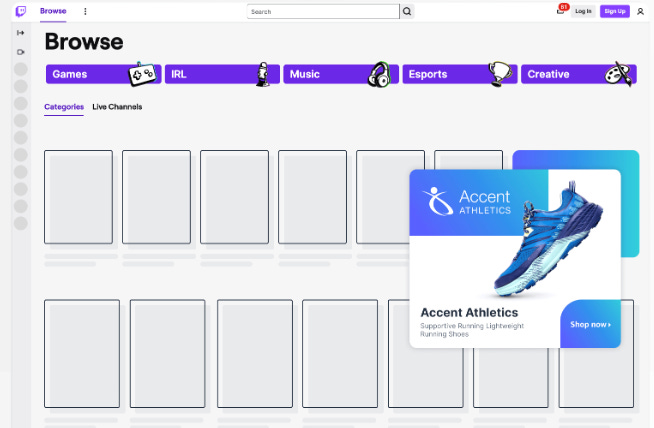
Task: Open the Games category button
Action: click(x=103, y=74)
